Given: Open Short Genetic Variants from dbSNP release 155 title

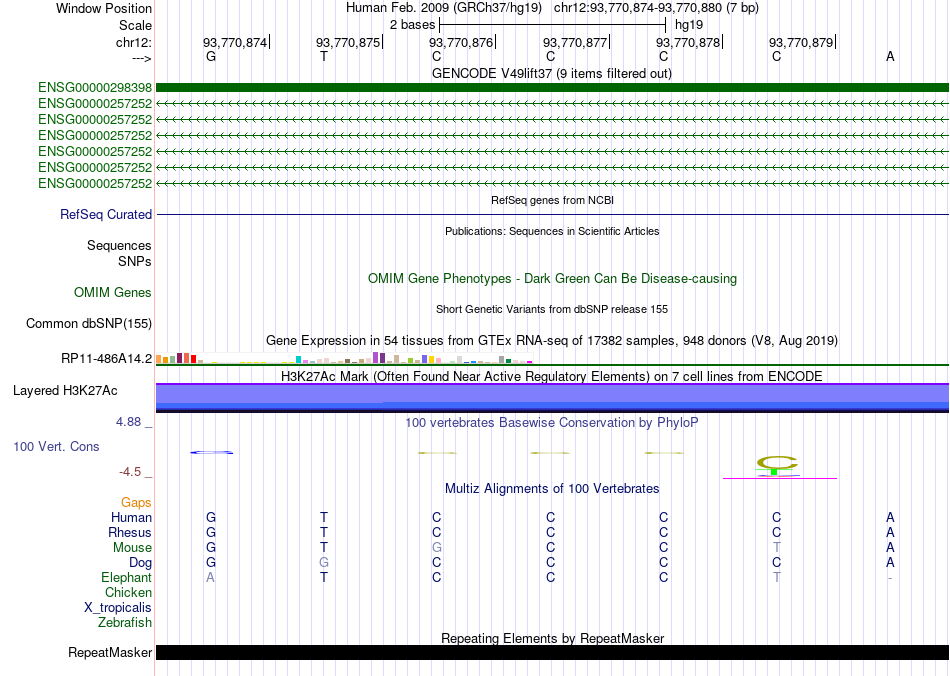Looking at the screenshot, I should (552, 309).
